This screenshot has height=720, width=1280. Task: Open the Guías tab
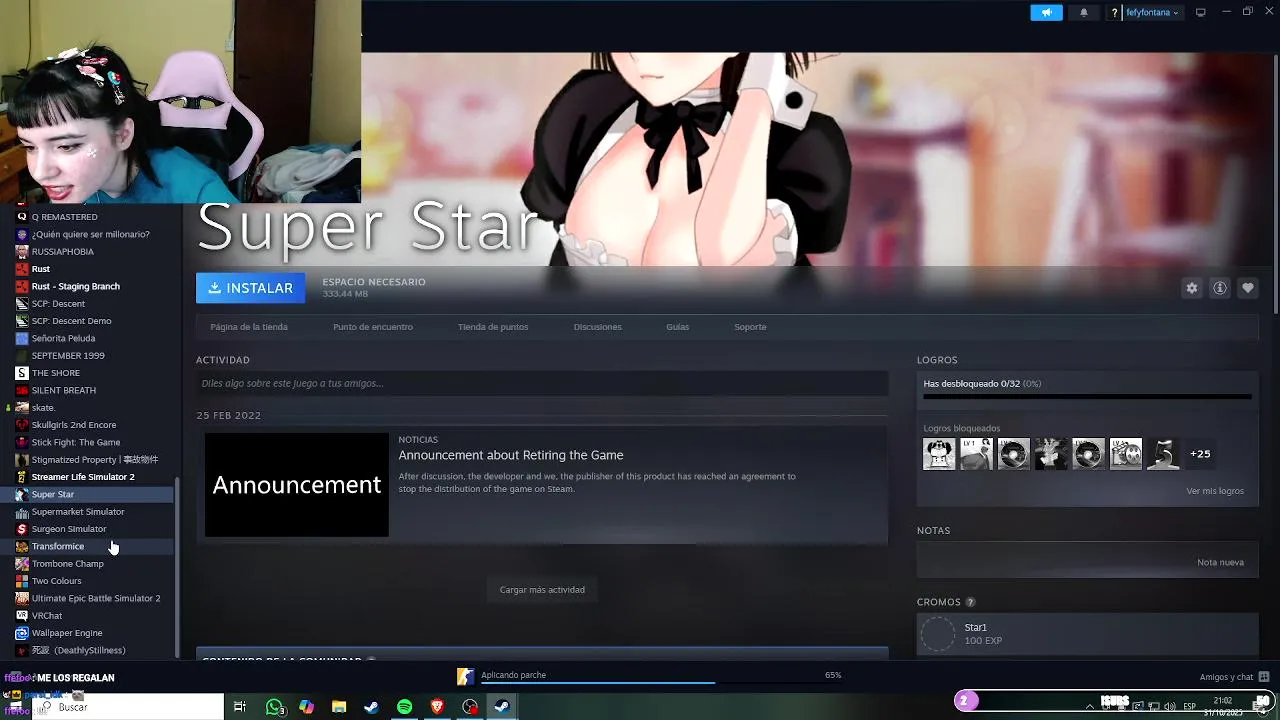coord(678,327)
